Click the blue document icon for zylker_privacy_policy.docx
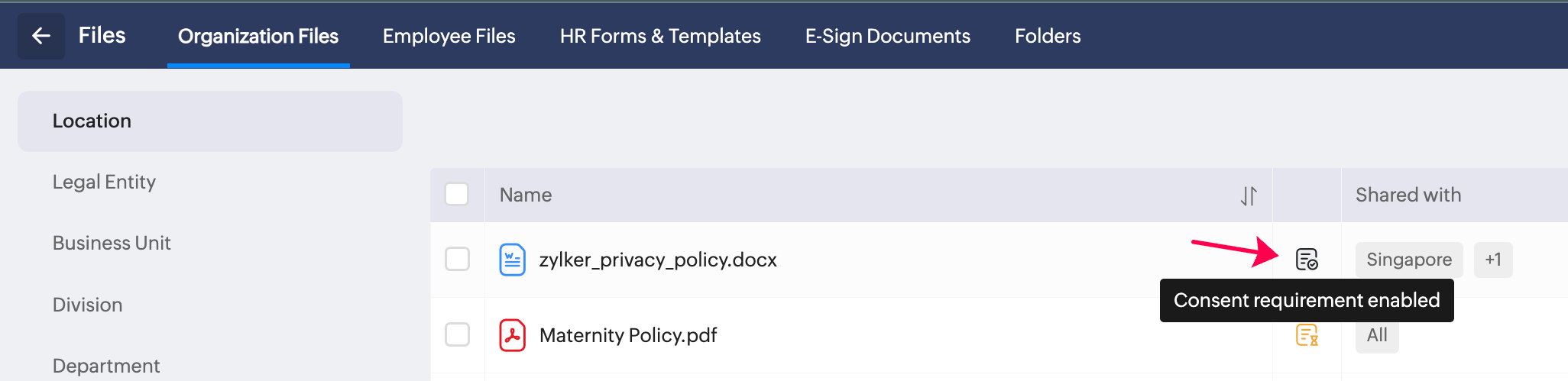The image size is (1568, 381). [512, 260]
